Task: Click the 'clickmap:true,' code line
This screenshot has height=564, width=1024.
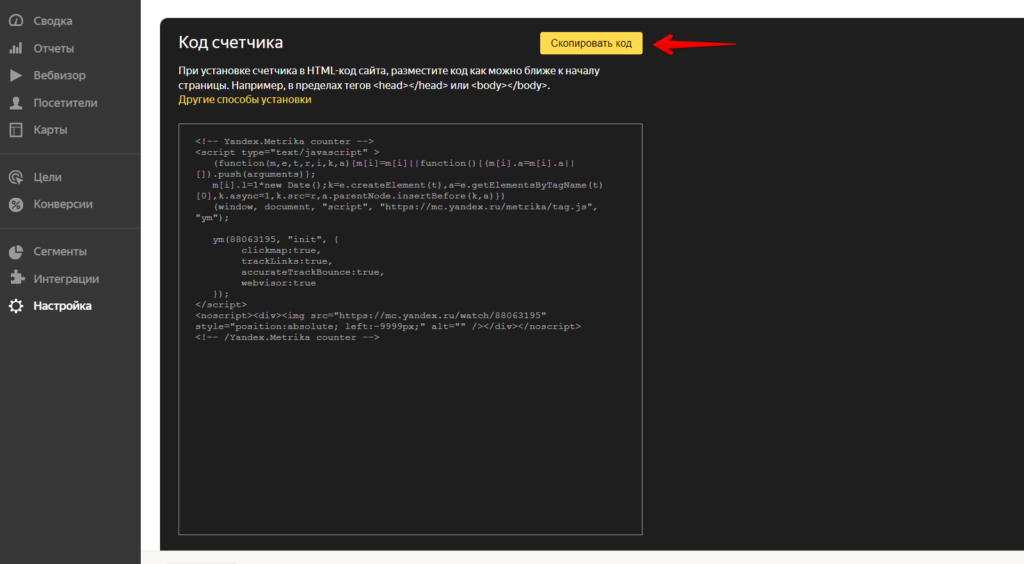Action: [281, 250]
